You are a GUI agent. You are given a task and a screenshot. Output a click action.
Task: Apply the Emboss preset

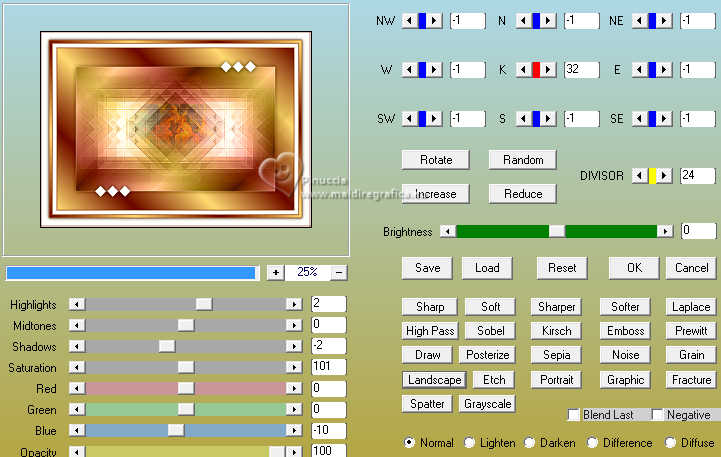pyautogui.click(x=625, y=331)
